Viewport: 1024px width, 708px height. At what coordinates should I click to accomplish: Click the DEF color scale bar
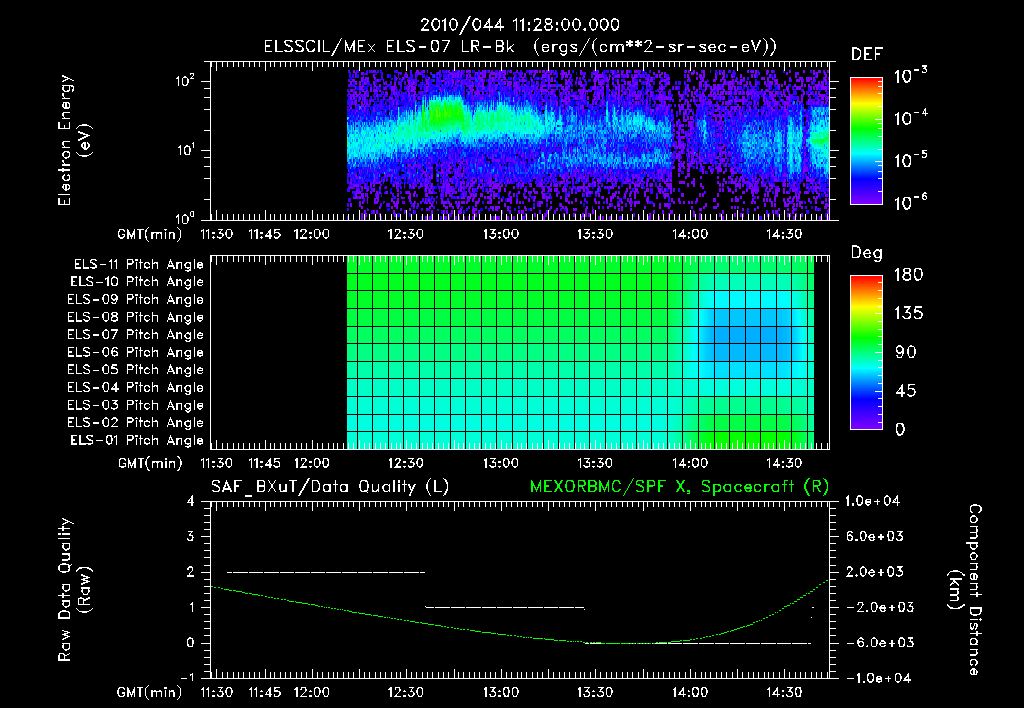(x=866, y=141)
